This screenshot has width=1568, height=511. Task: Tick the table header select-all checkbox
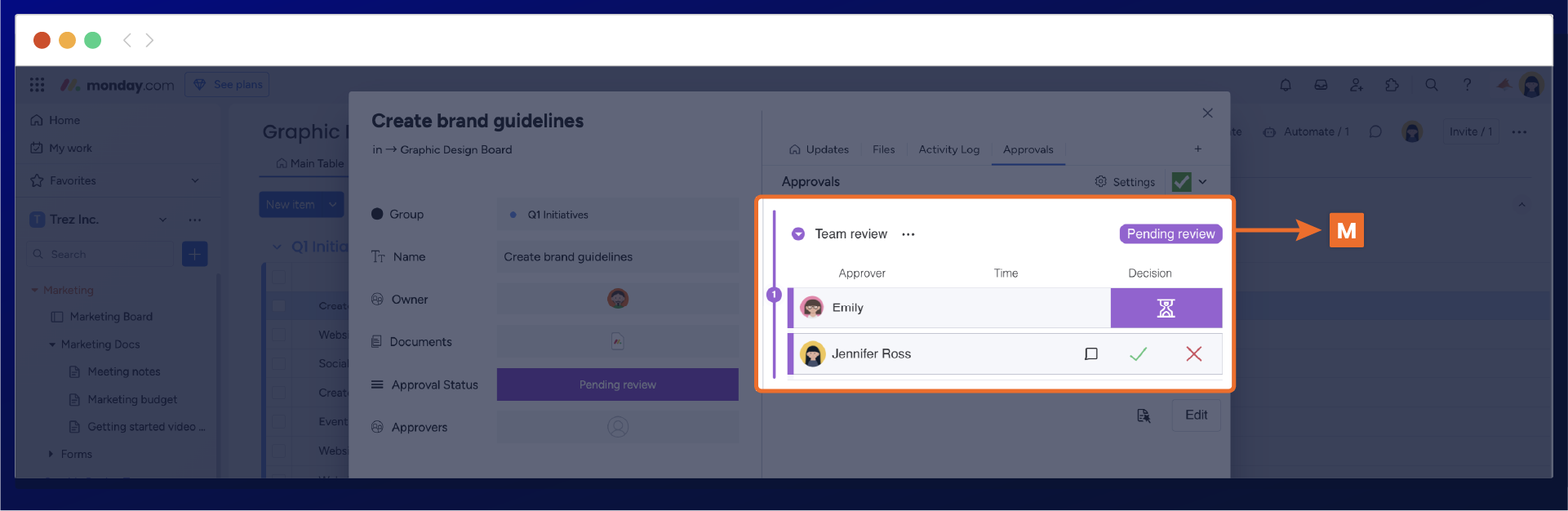pyautogui.click(x=279, y=278)
